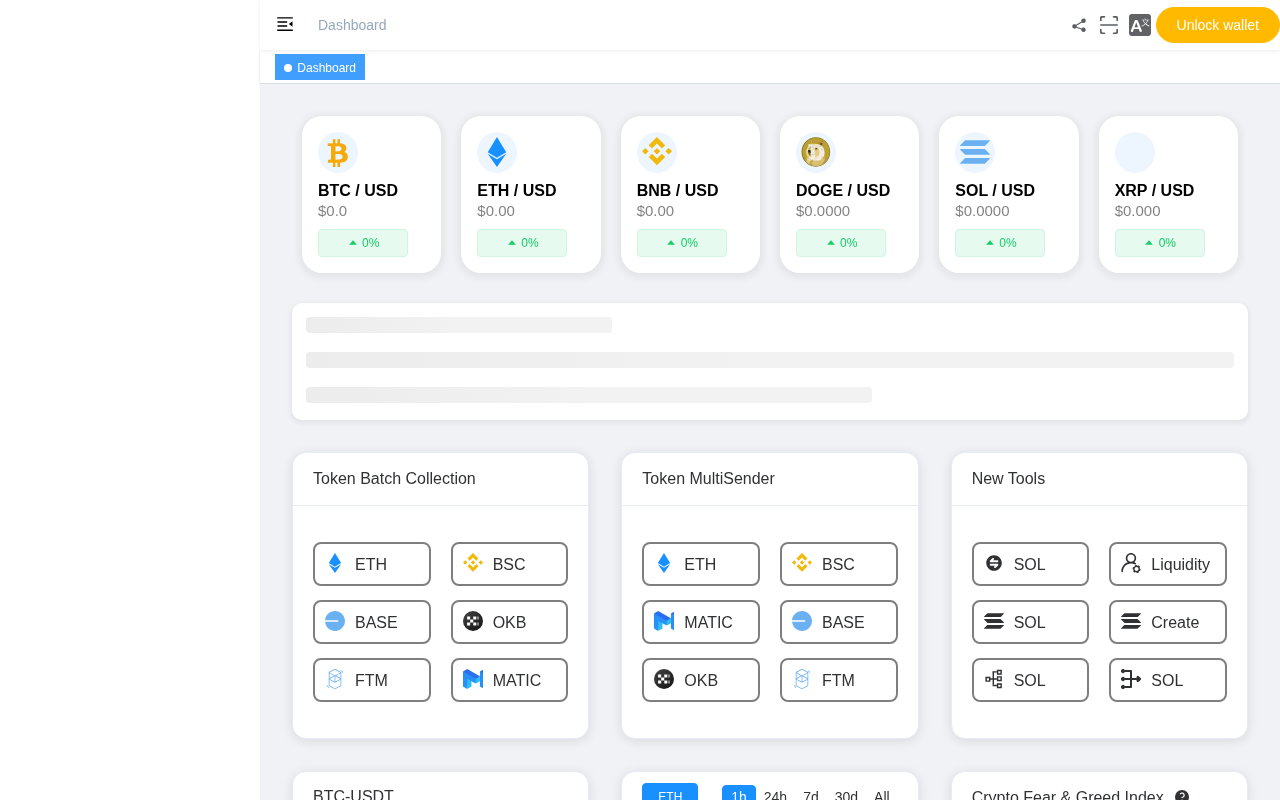Click the "Token Batch Collection" heading

tap(394, 478)
